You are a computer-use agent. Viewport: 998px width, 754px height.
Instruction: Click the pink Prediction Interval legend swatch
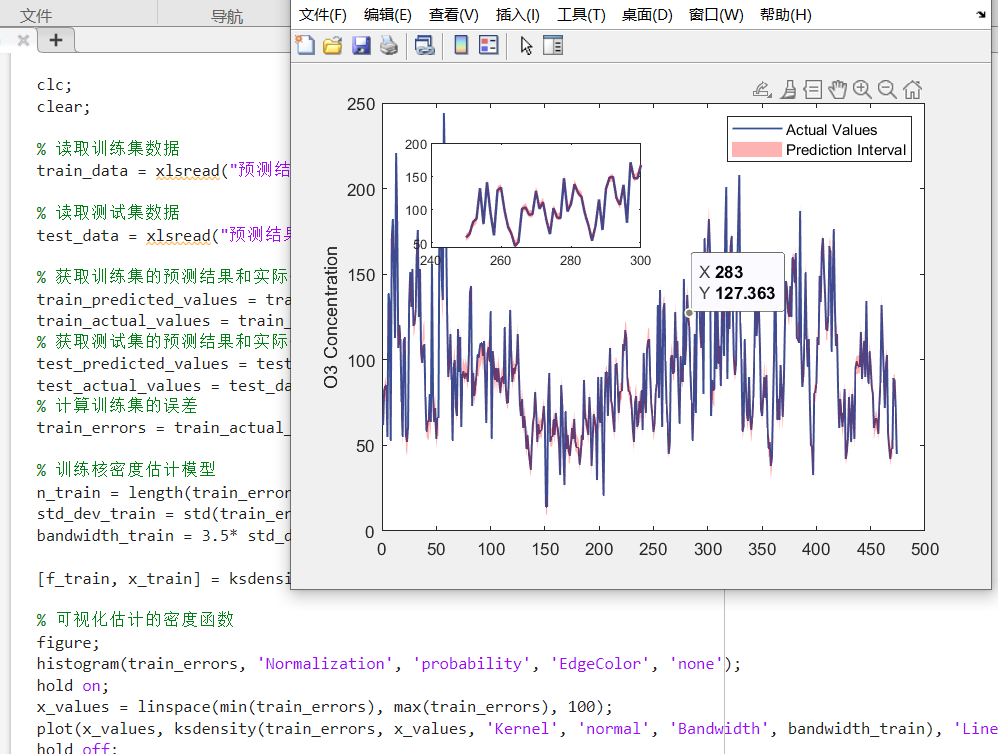[756, 150]
